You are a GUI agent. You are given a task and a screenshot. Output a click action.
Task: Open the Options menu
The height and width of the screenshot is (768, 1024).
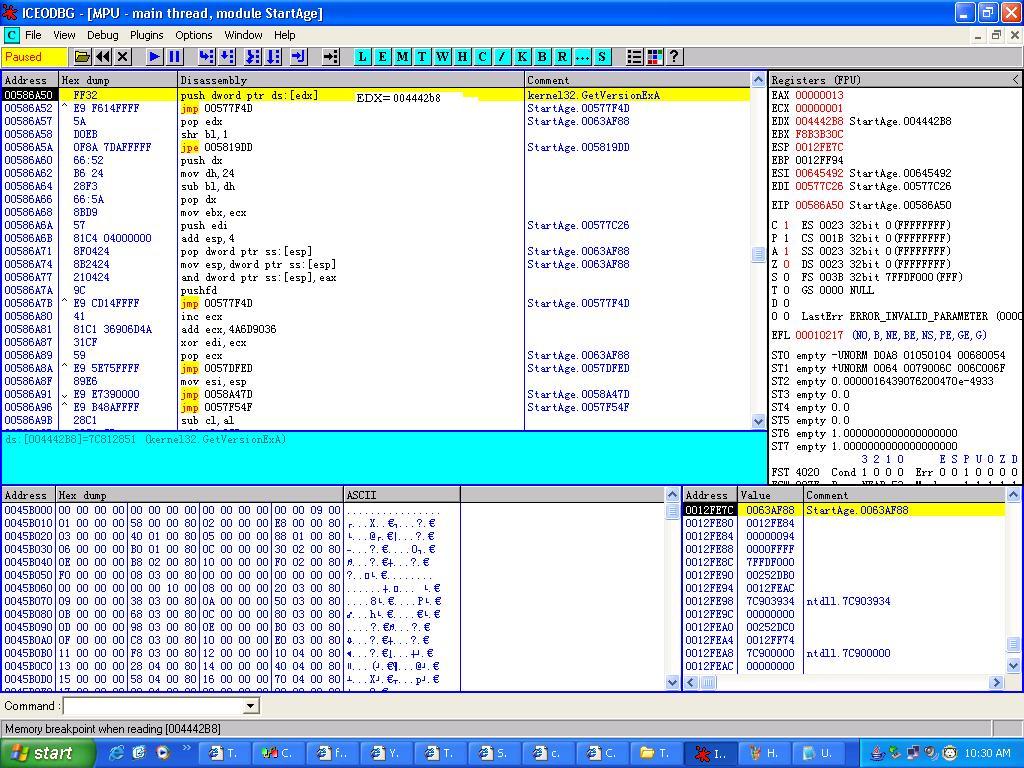(194, 35)
